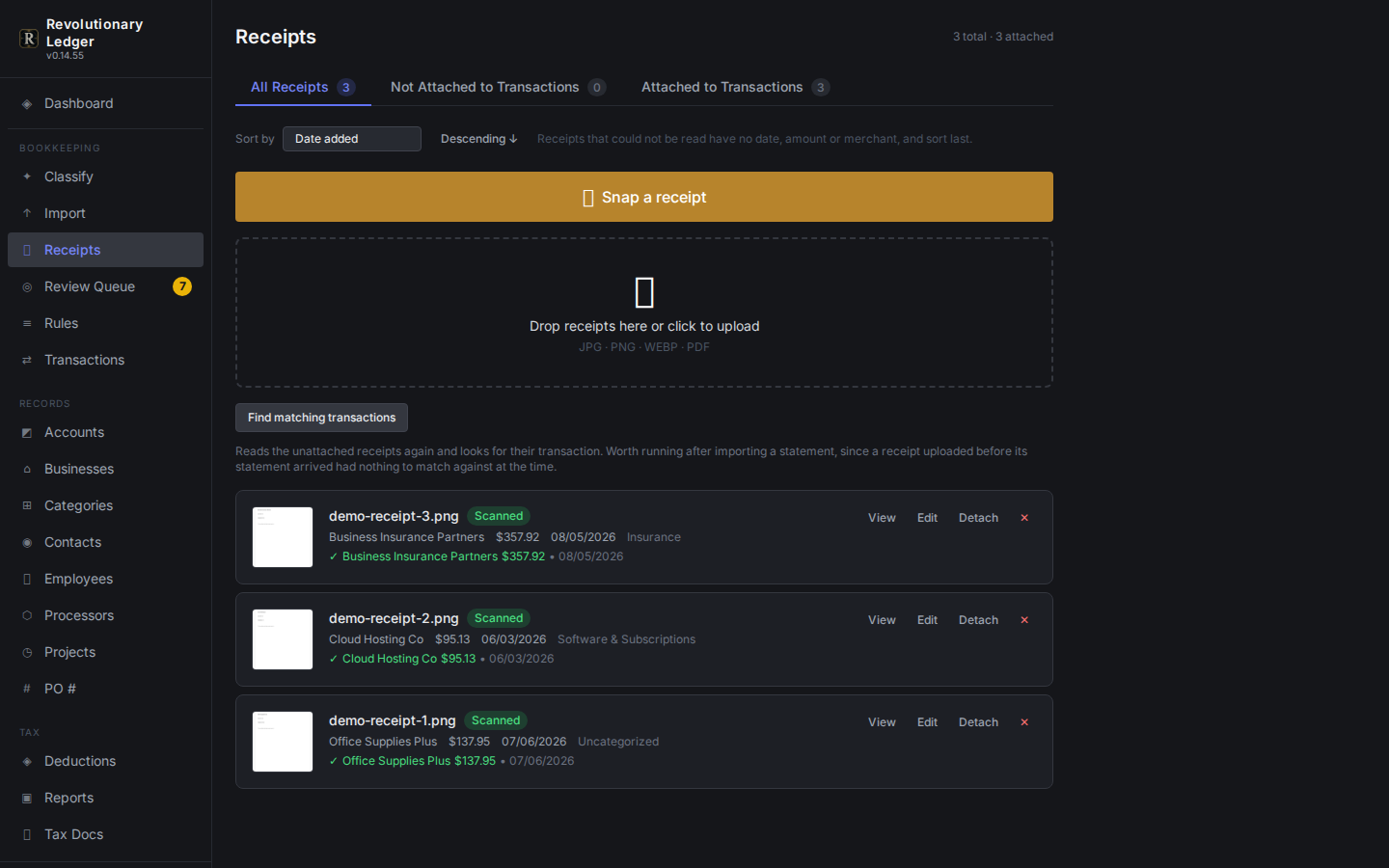This screenshot has width=1389, height=868.
Task: Click the Projects clock icon
Action: 27,652
